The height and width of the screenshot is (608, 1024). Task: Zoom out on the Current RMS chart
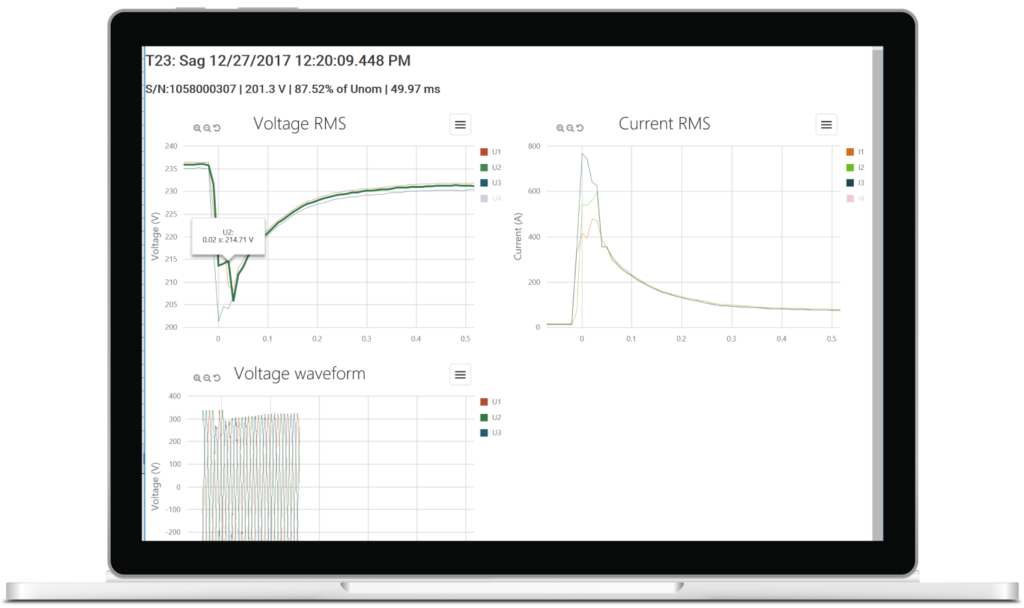570,129
